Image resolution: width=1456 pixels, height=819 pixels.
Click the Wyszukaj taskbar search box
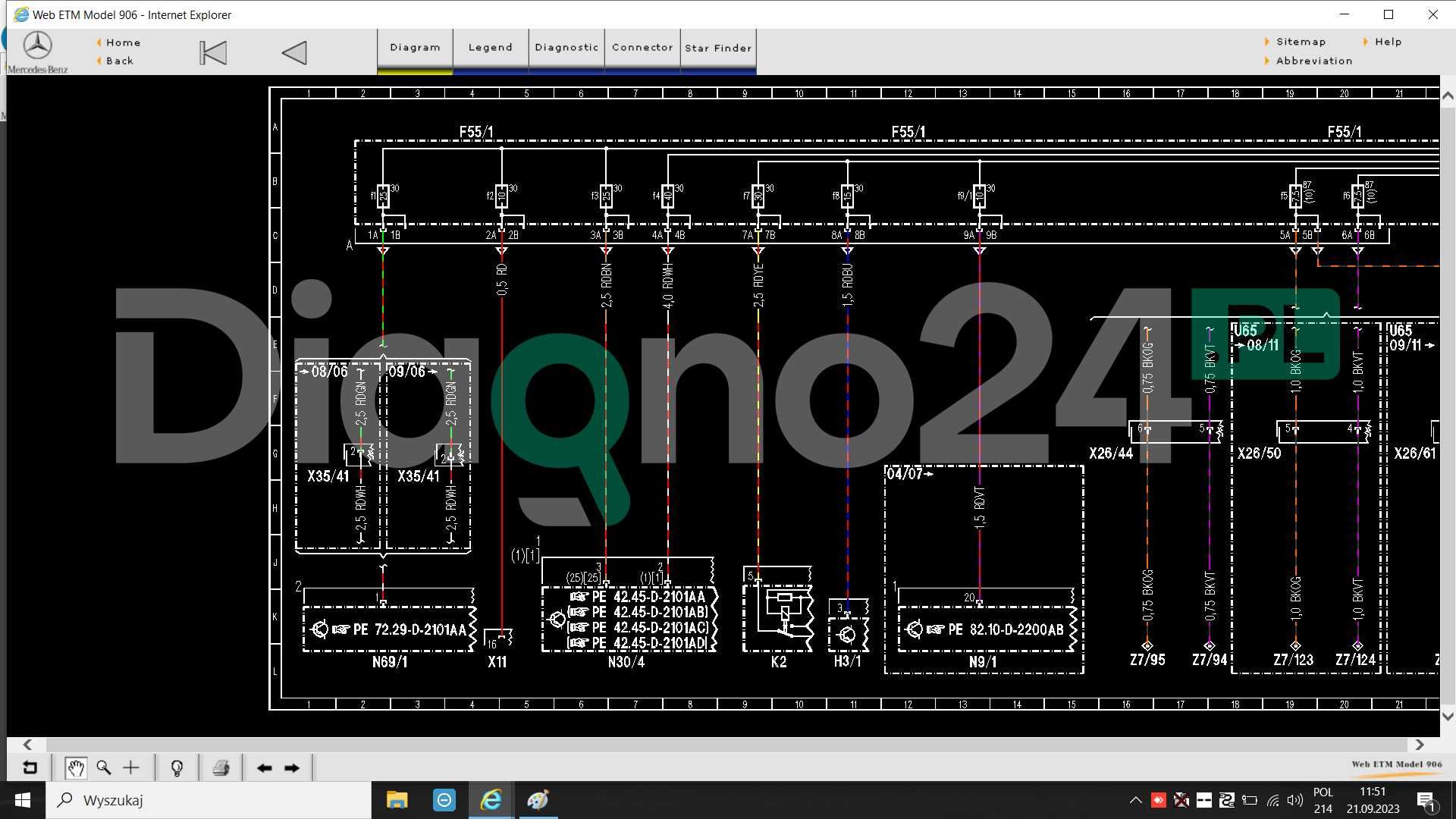pos(209,800)
